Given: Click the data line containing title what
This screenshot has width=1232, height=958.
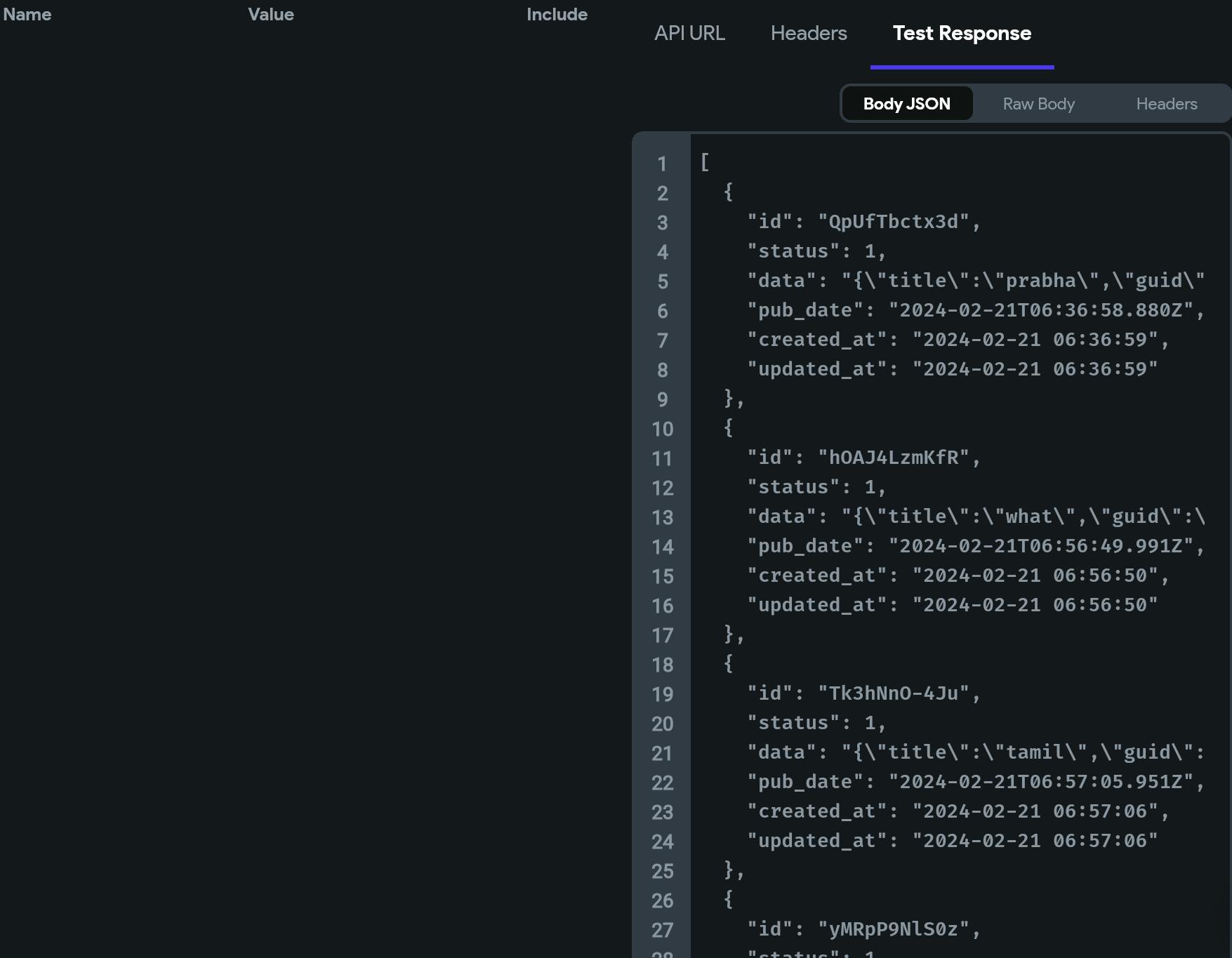Looking at the screenshot, I should (x=976, y=517).
